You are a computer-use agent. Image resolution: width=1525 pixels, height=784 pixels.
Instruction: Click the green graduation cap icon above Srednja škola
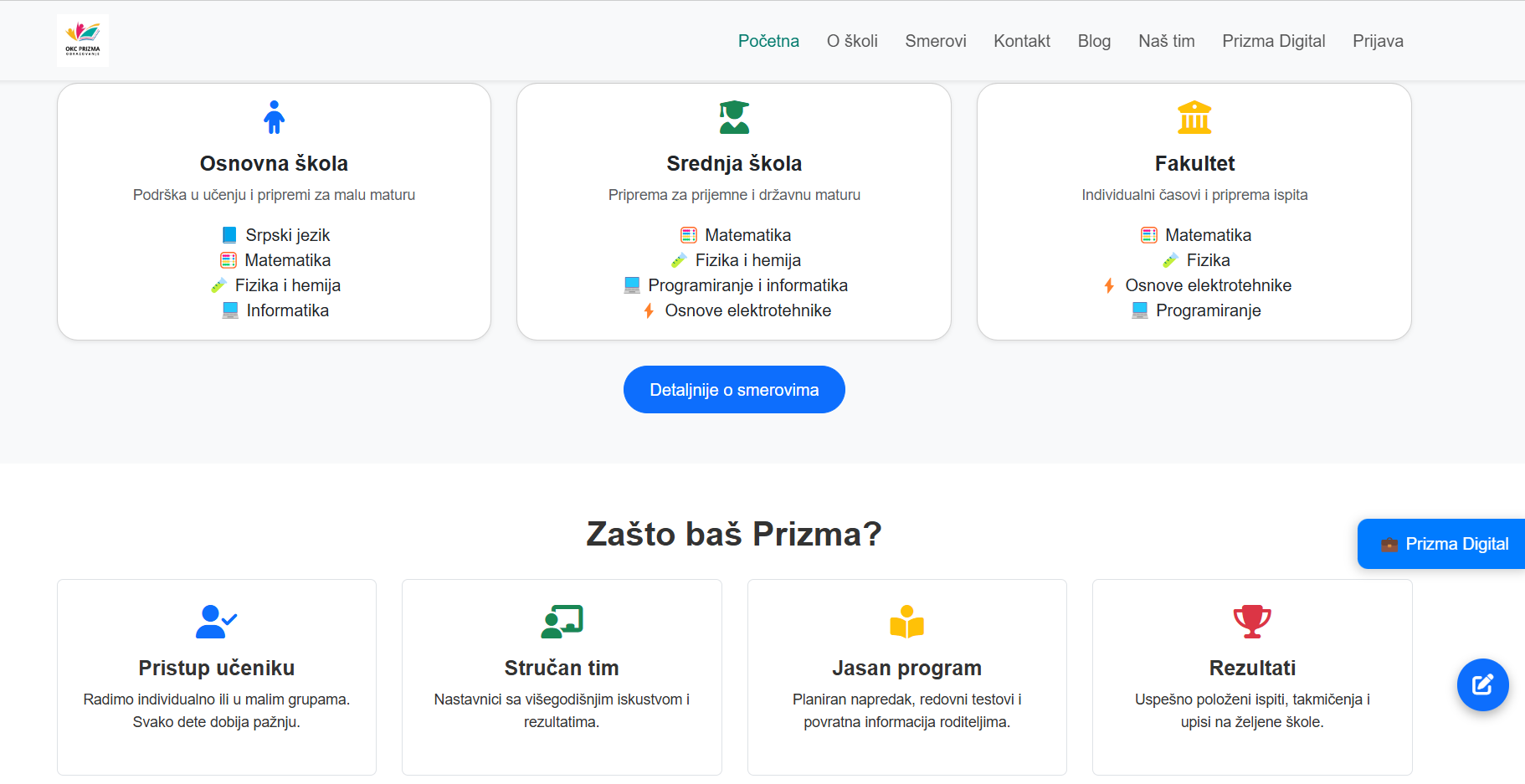pyautogui.click(x=734, y=117)
